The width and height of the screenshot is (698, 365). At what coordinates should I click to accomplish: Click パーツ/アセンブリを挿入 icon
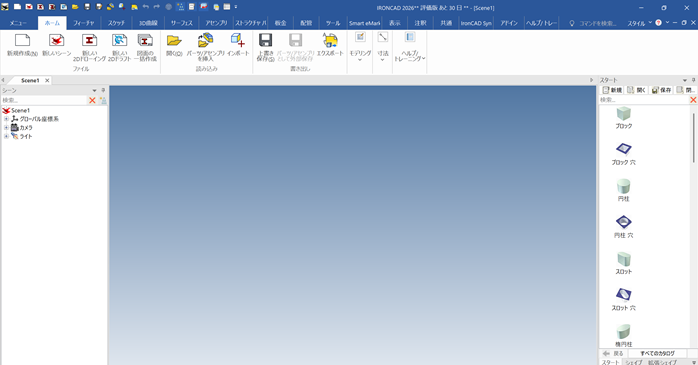click(205, 41)
